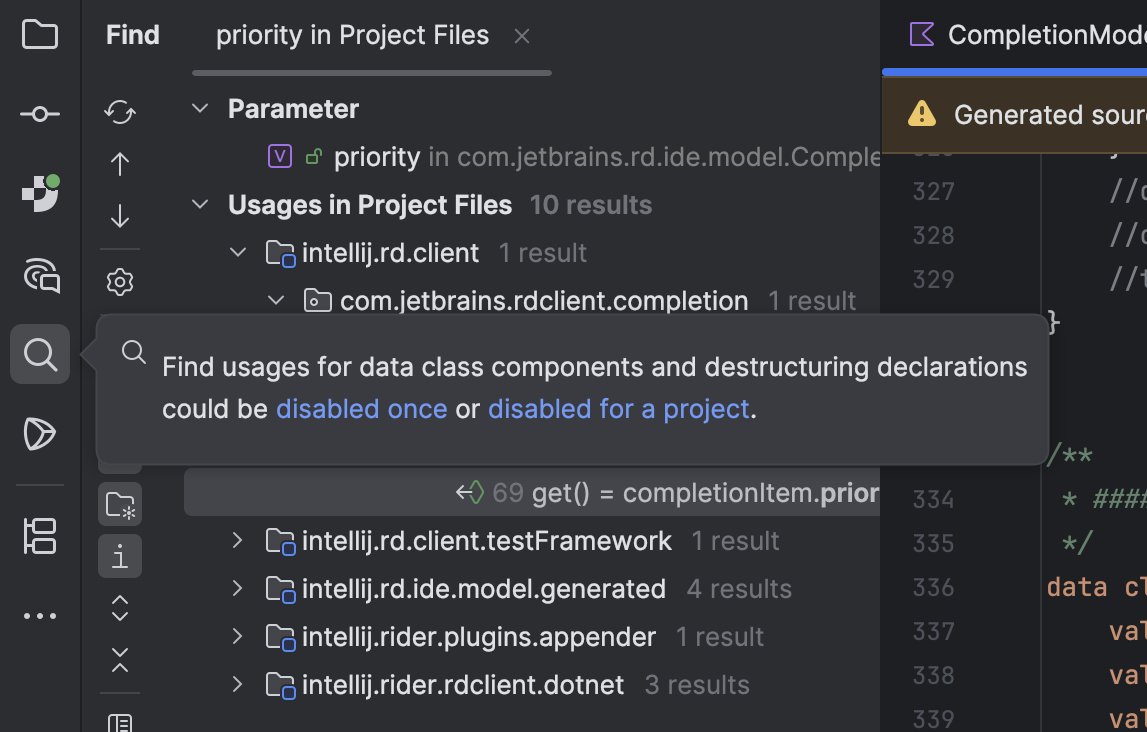The height and width of the screenshot is (732, 1147).
Task: Rerun the priority usages search
Action: (119, 113)
